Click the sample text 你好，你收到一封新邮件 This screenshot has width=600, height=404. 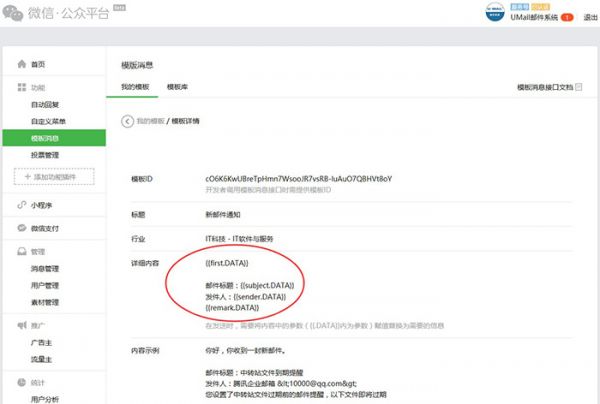click(246, 350)
